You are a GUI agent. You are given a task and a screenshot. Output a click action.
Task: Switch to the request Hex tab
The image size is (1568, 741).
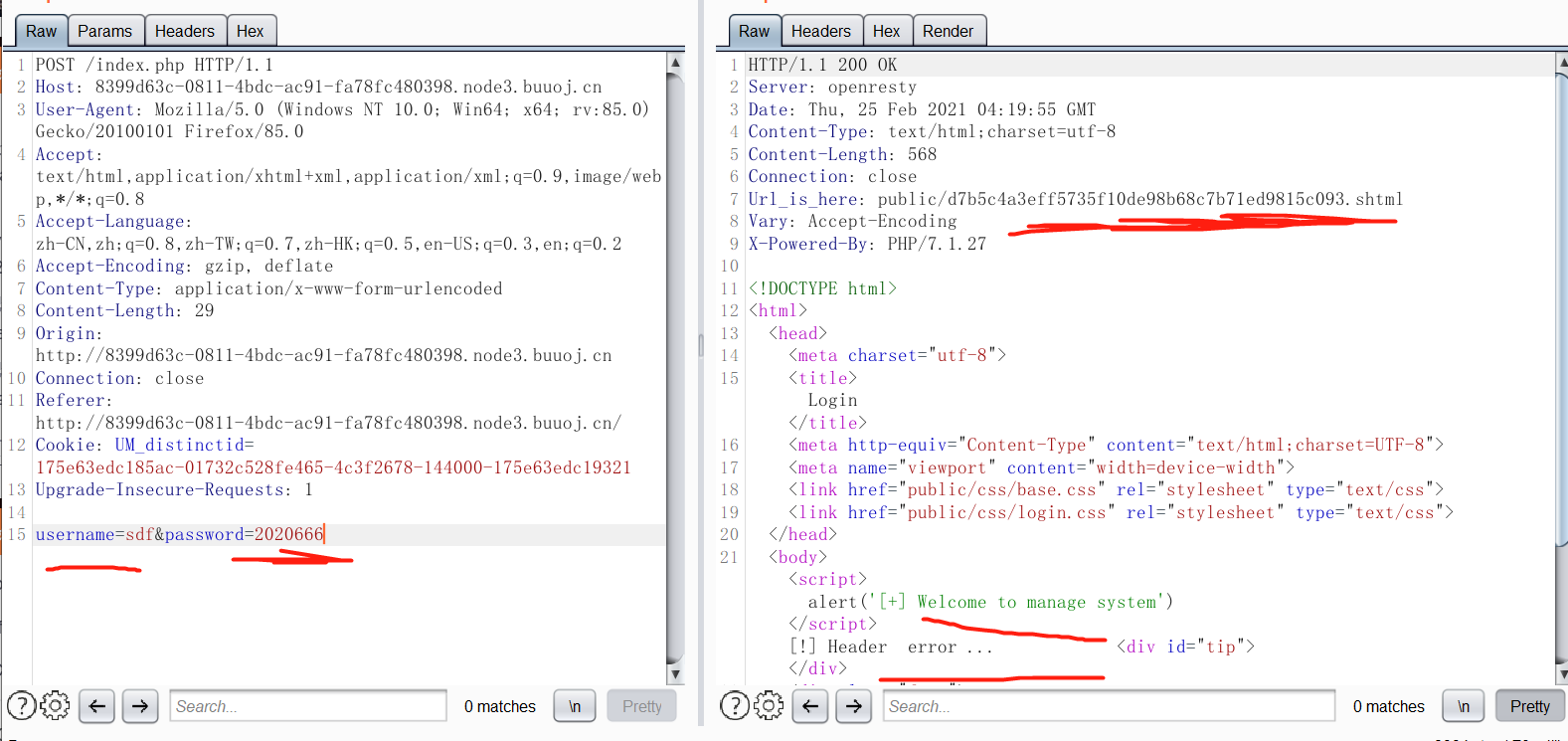coord(251,31)
